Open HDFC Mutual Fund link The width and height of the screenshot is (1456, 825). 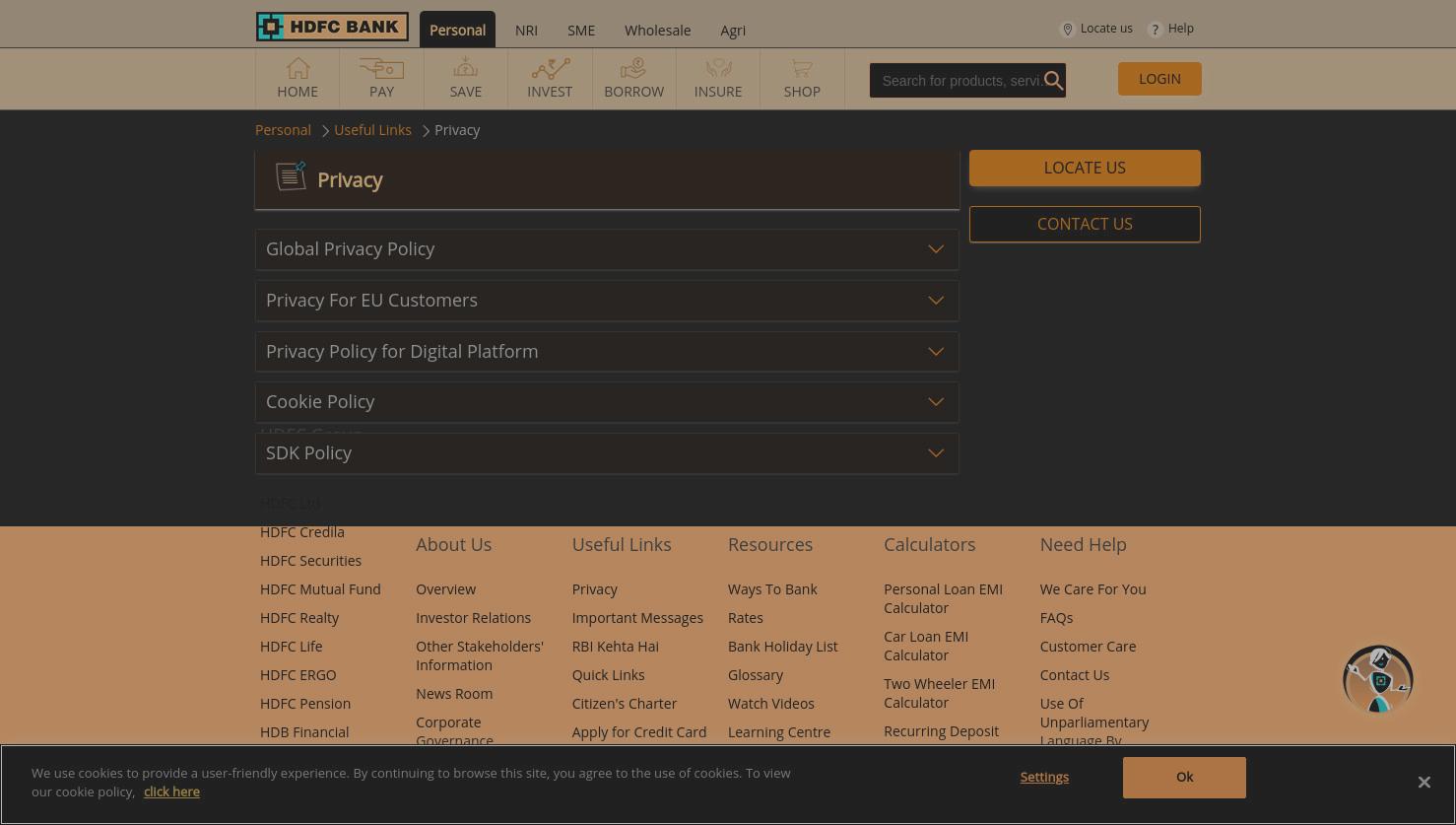click(320, 589)
